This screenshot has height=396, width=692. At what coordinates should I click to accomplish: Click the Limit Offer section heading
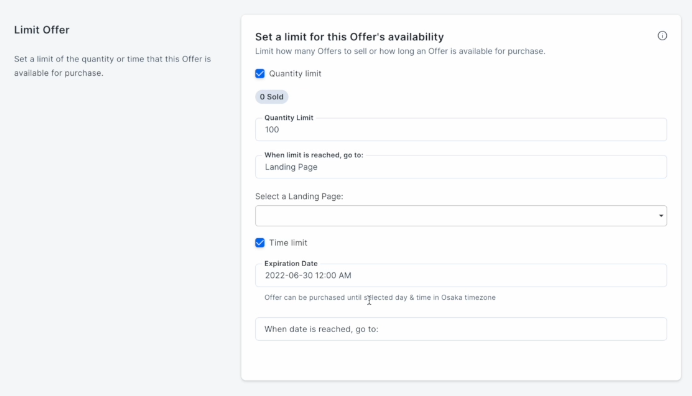(x=41, y=30)
